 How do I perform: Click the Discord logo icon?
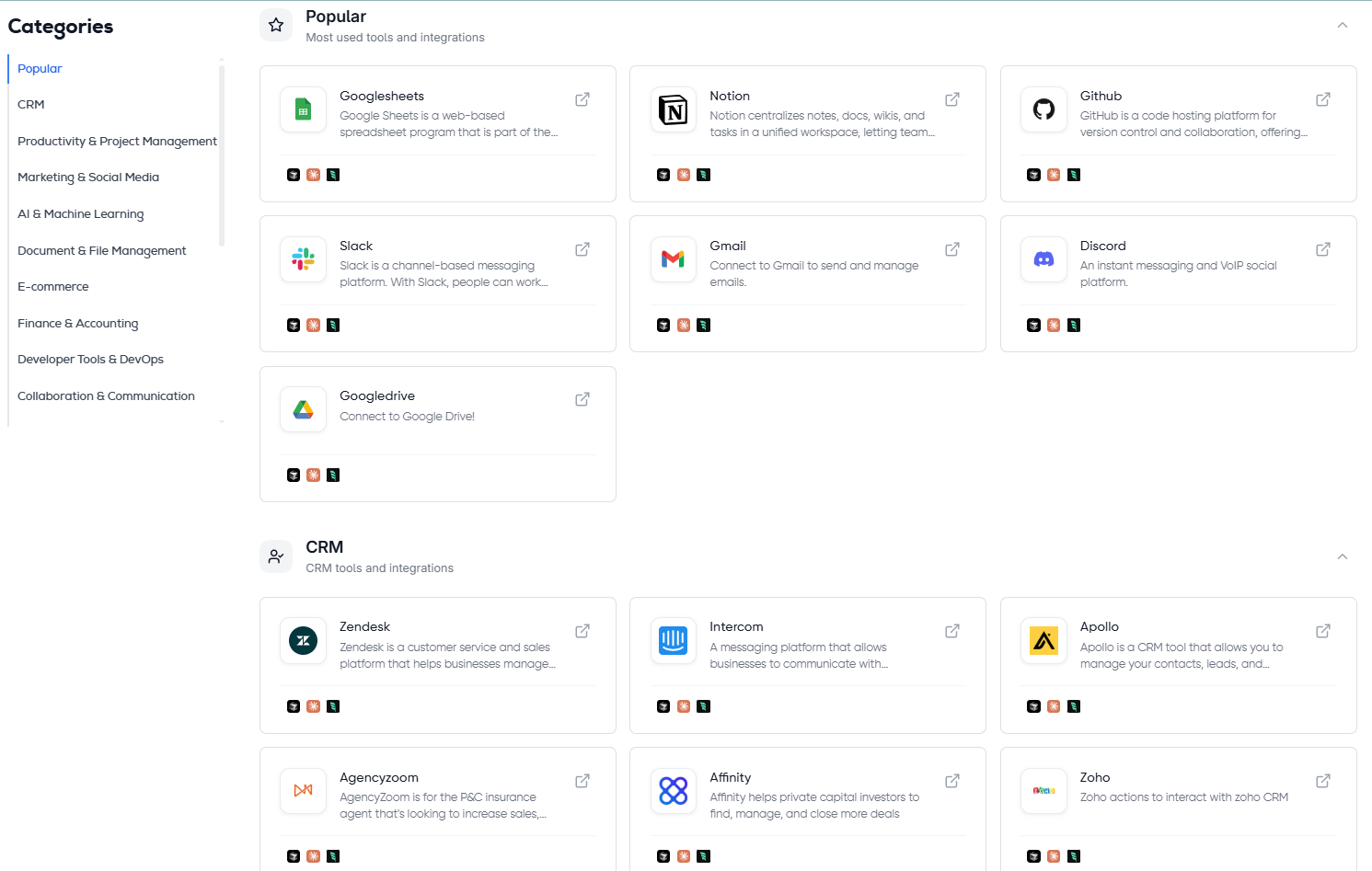pos(1043,259)
